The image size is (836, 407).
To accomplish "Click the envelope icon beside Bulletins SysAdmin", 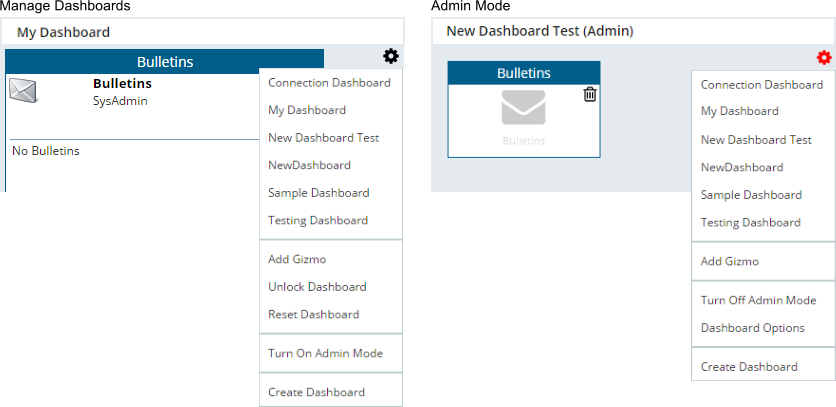I will pos(24,90).
